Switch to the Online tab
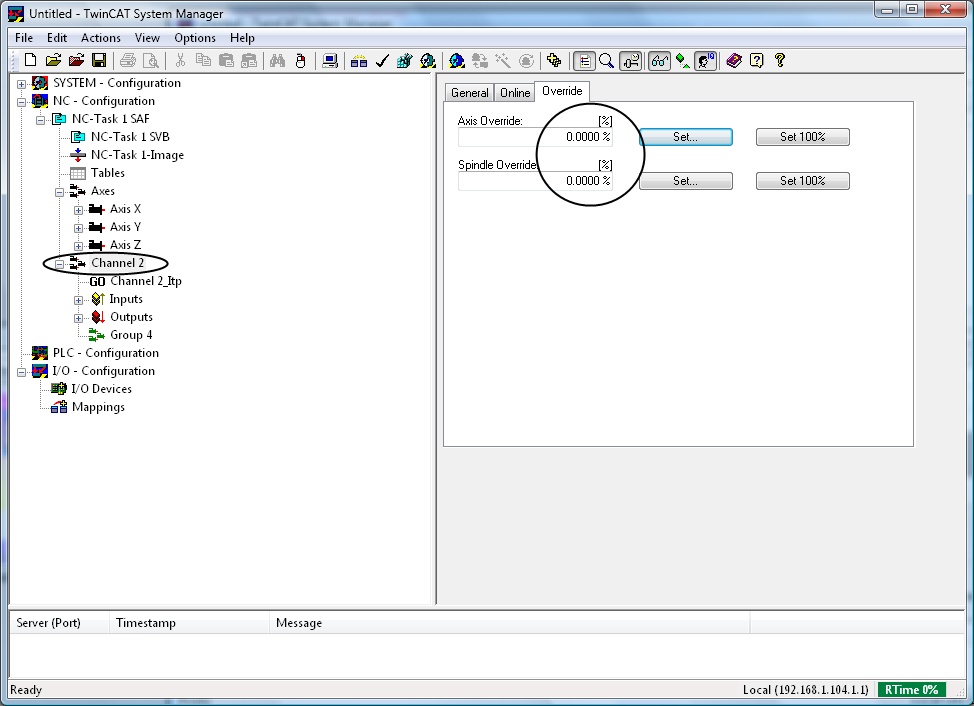This screenshot has height=706, width=974. pos(515,93)
